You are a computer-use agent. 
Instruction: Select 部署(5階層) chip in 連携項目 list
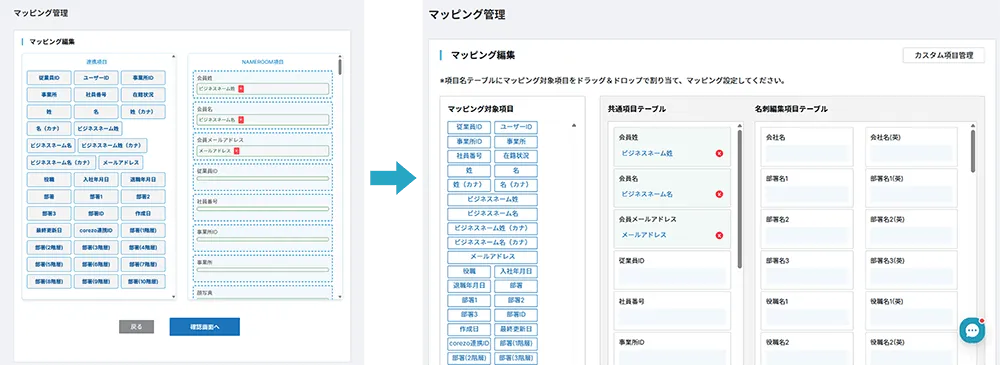49,264
